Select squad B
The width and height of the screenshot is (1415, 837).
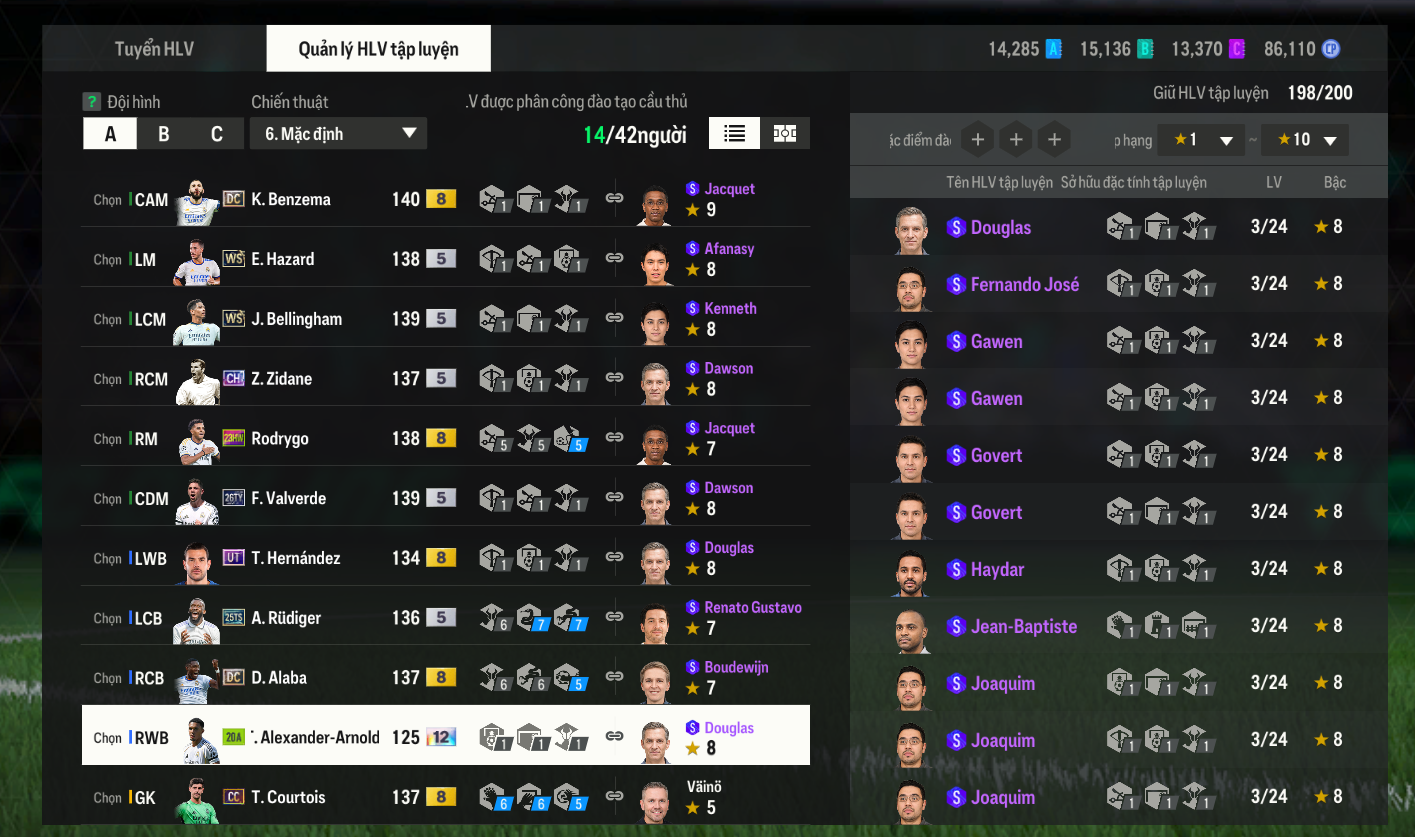[x=164, y=134]
